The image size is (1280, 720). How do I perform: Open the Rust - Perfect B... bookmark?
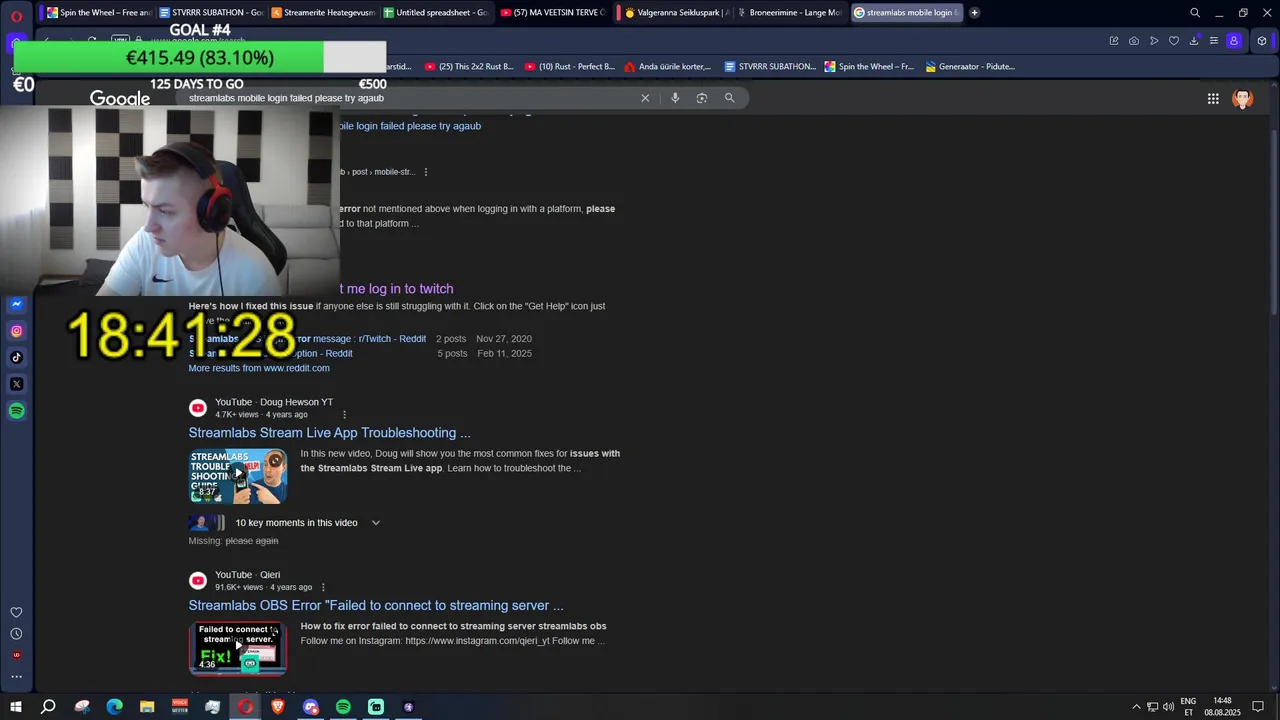pos(569,67)
